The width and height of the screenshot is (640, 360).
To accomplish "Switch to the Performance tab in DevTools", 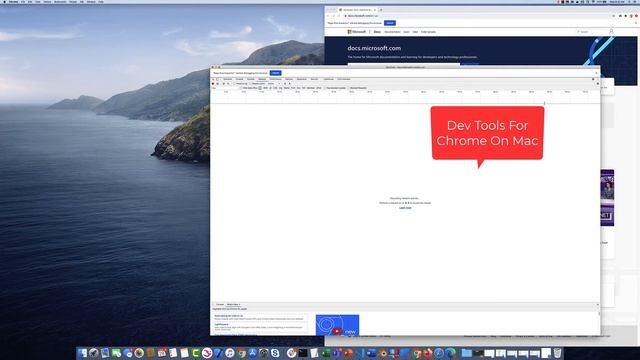I will [276, 79].
